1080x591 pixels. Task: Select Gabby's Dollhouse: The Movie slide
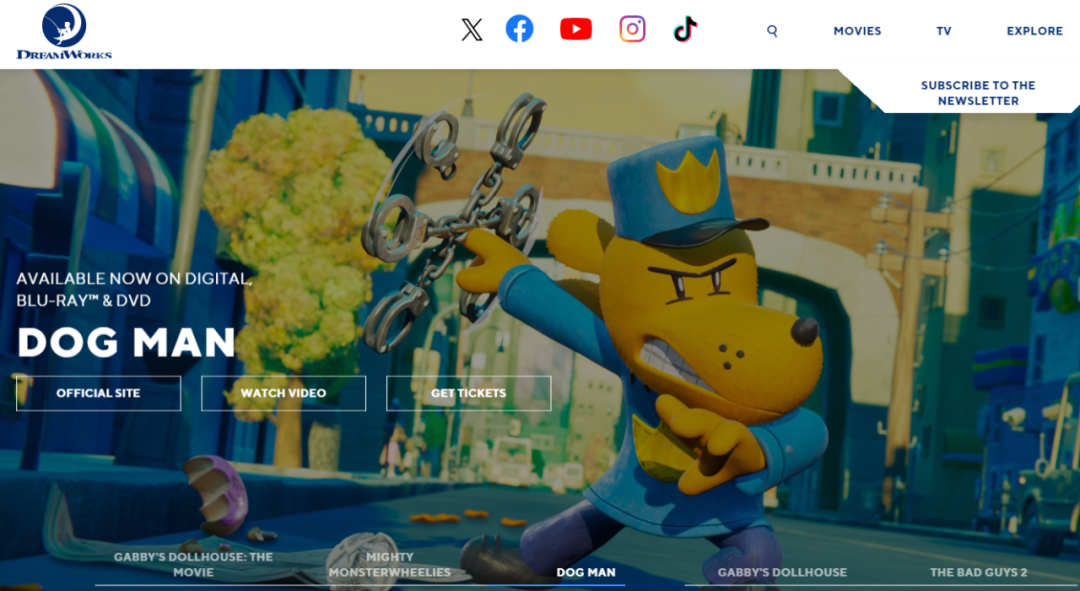pos(194,564)
